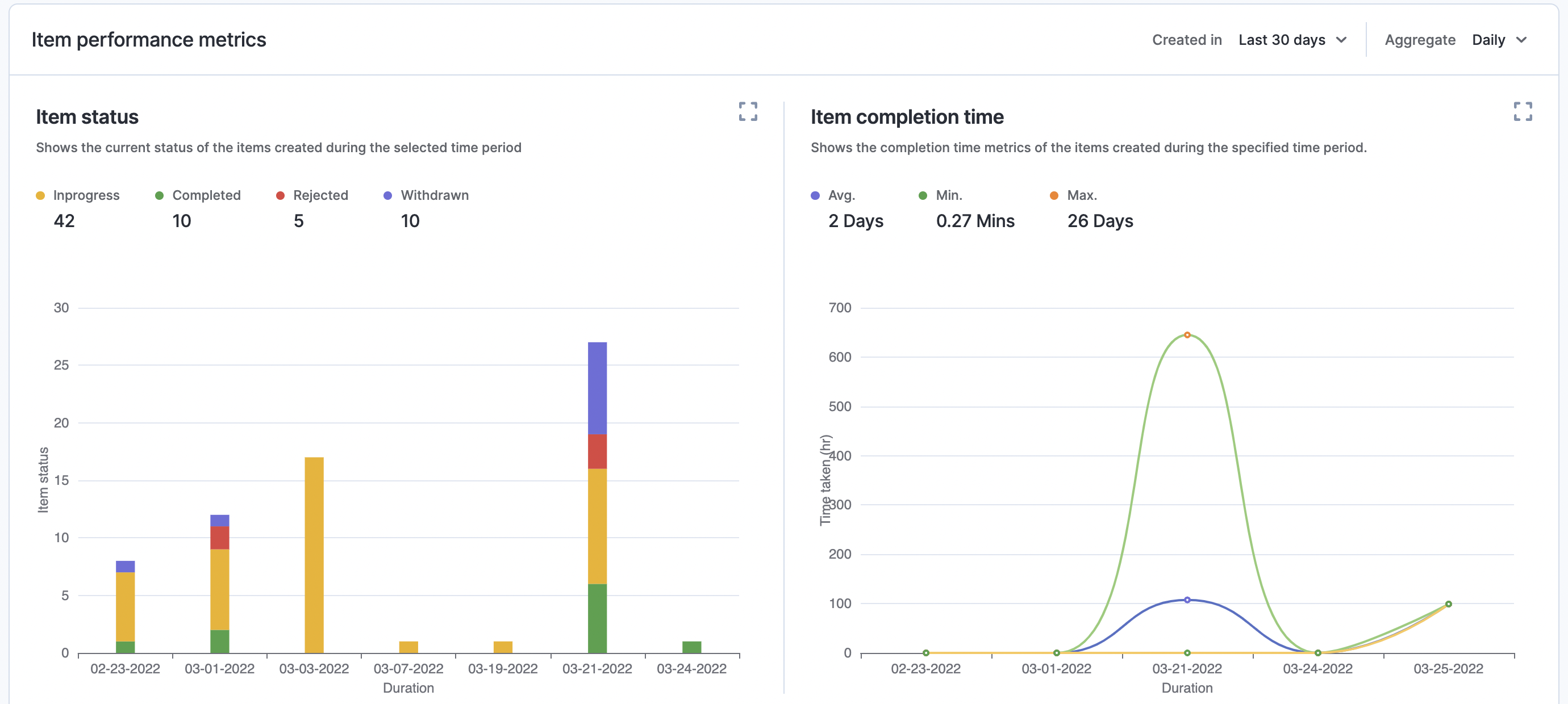
Task: Click the 03-03-2022 Inprogress bar
Action: (x=314, y=554)
